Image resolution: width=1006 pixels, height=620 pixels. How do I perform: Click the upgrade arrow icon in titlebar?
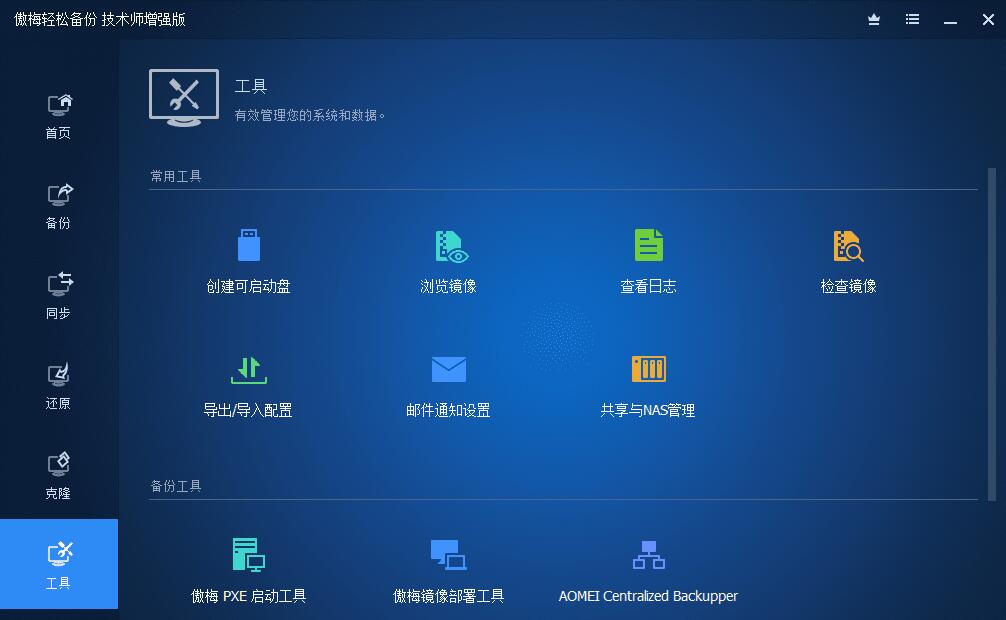[872, 18]
